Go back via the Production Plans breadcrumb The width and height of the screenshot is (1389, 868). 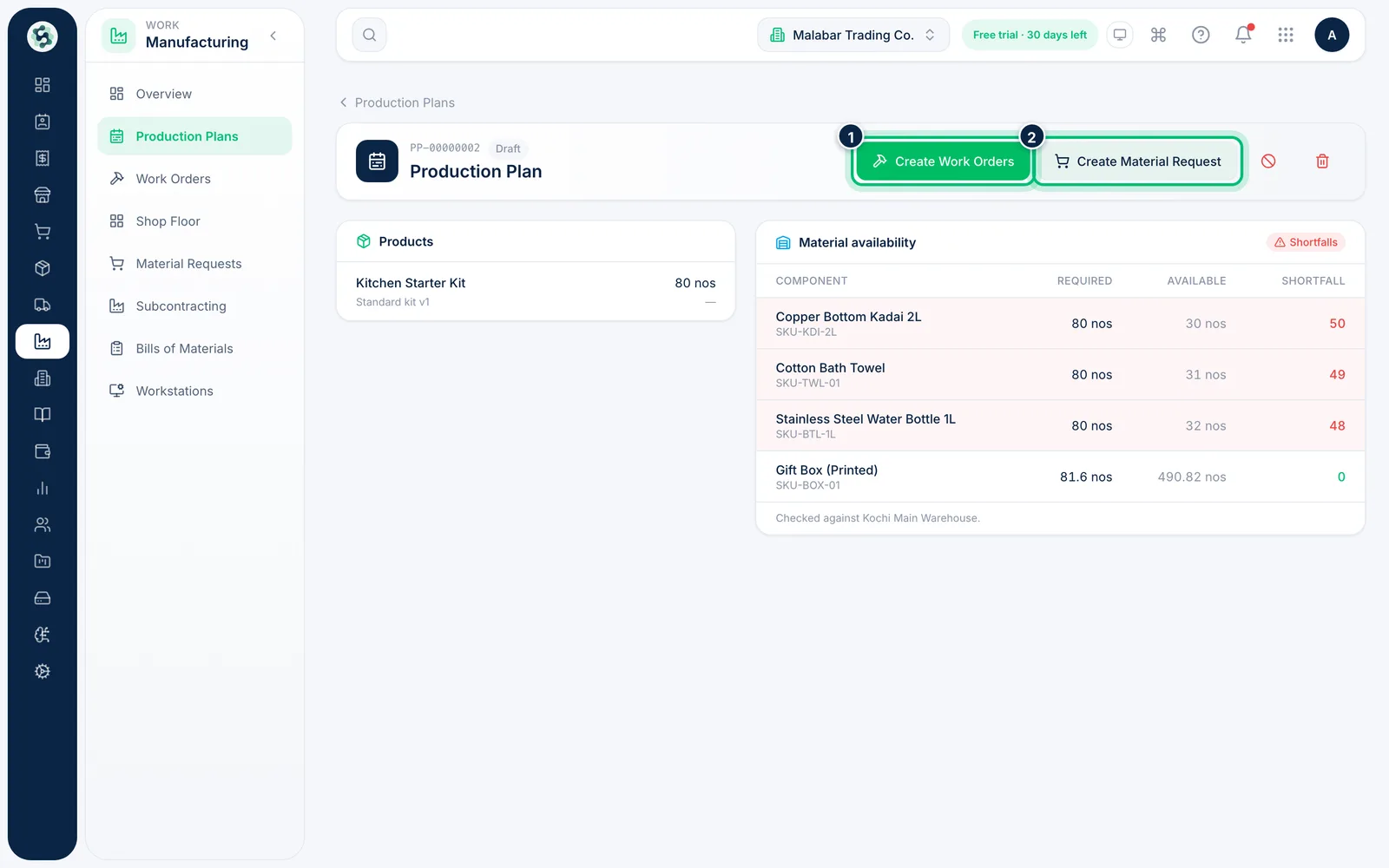[397, 102]
